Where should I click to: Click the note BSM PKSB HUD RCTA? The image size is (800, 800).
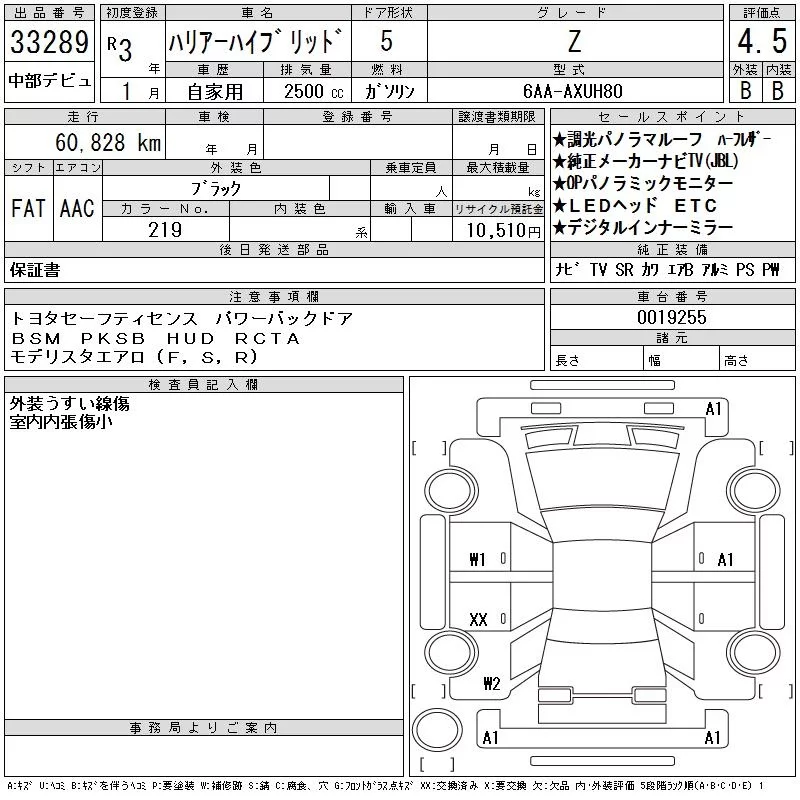click(x=155, y=338)
